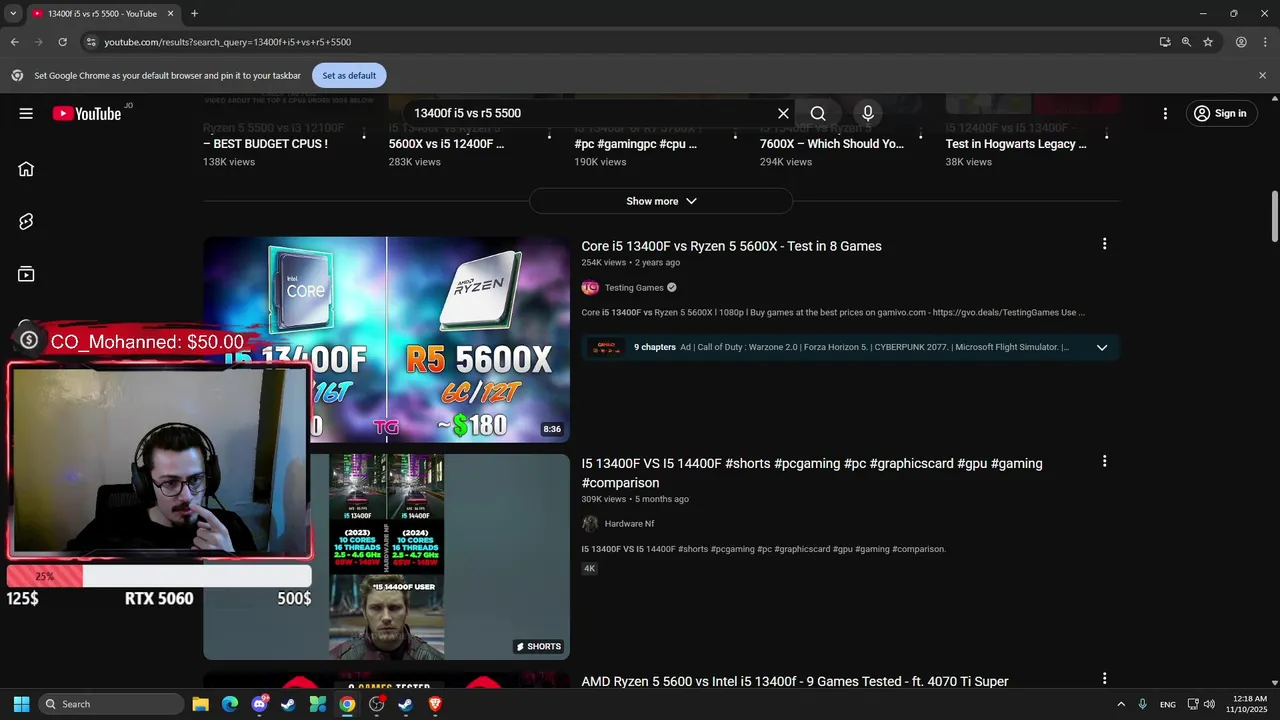This screenshot has width=1280, height=720.
Task: Start voice search with the microphone
Action: 868,113
